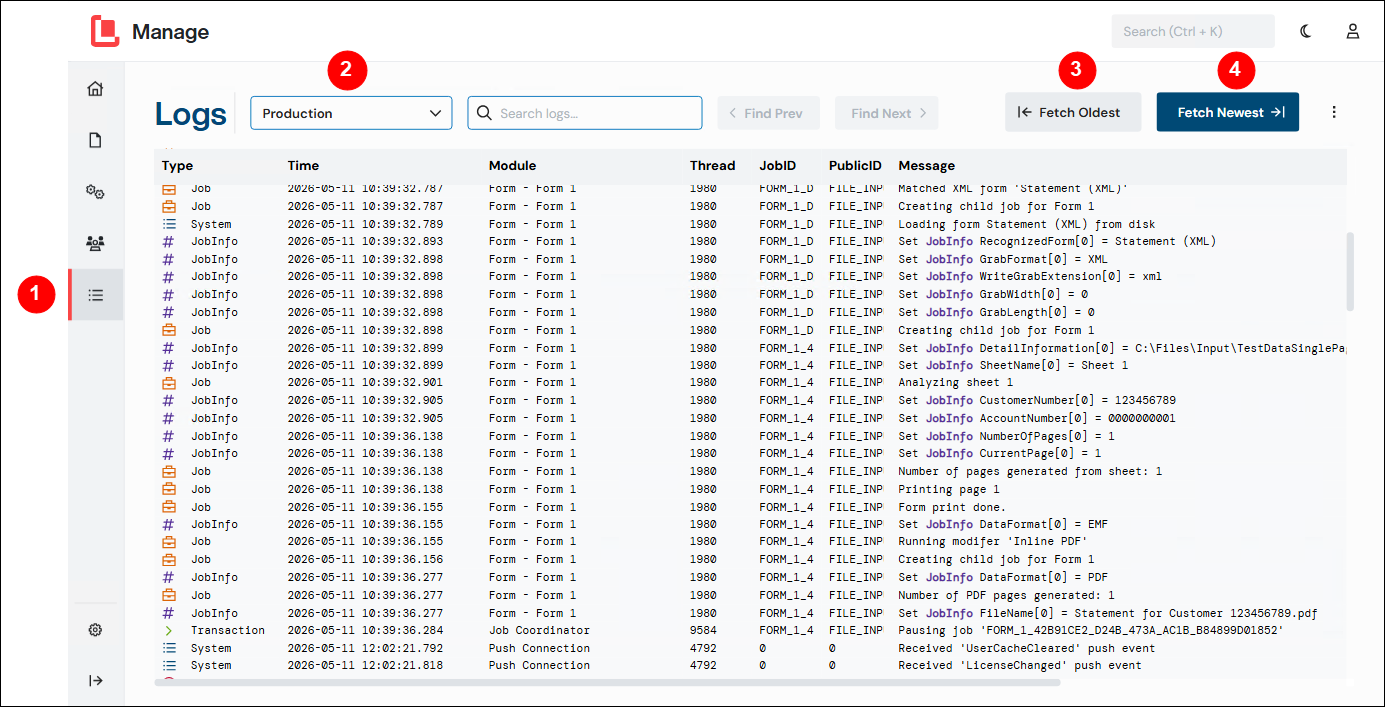Image resolution: width=1385 pixels, height=707 pixels.
Task: Open the gears icon in the sidebar
Action: tap(95, 192)
